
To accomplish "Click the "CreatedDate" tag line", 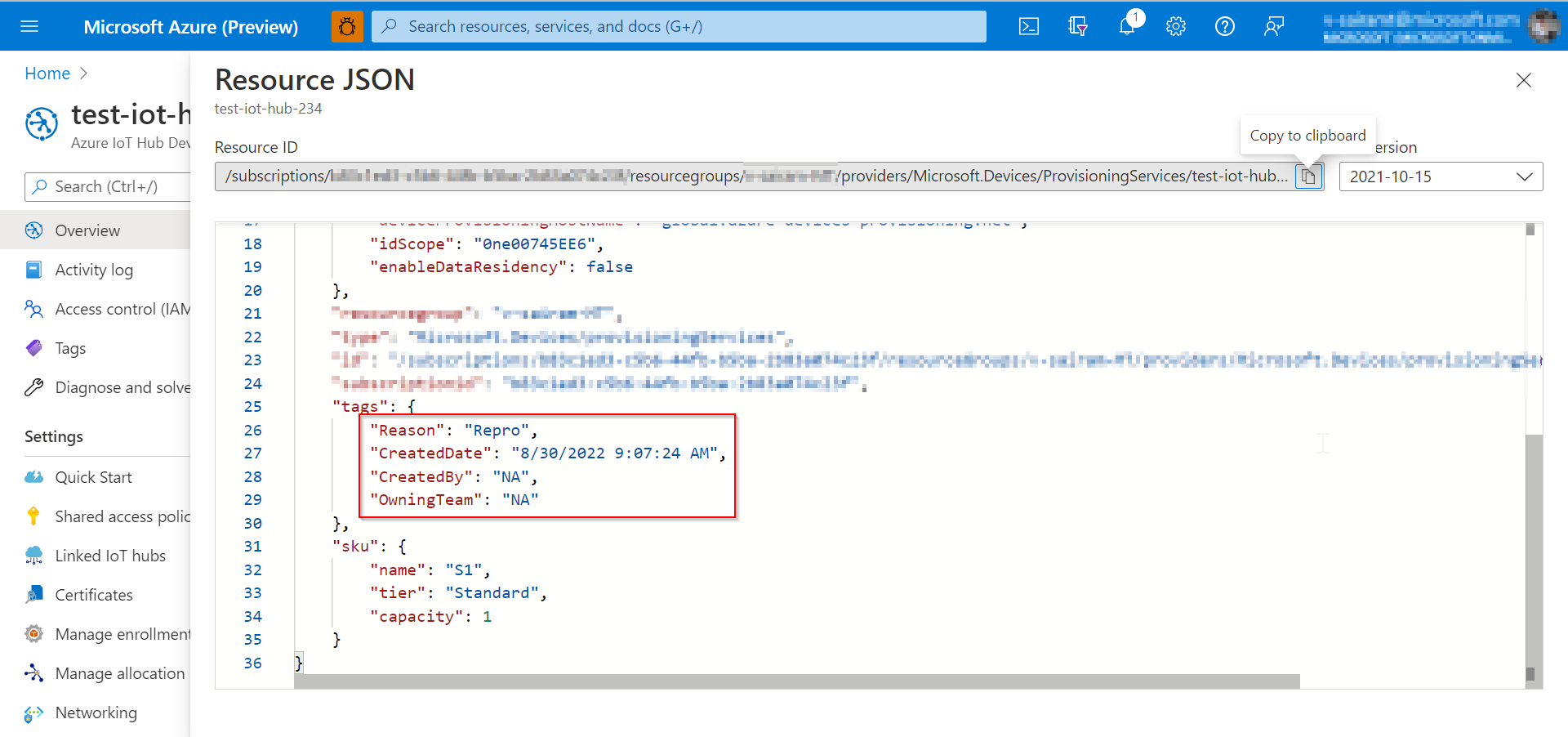I will pos(548,453).
